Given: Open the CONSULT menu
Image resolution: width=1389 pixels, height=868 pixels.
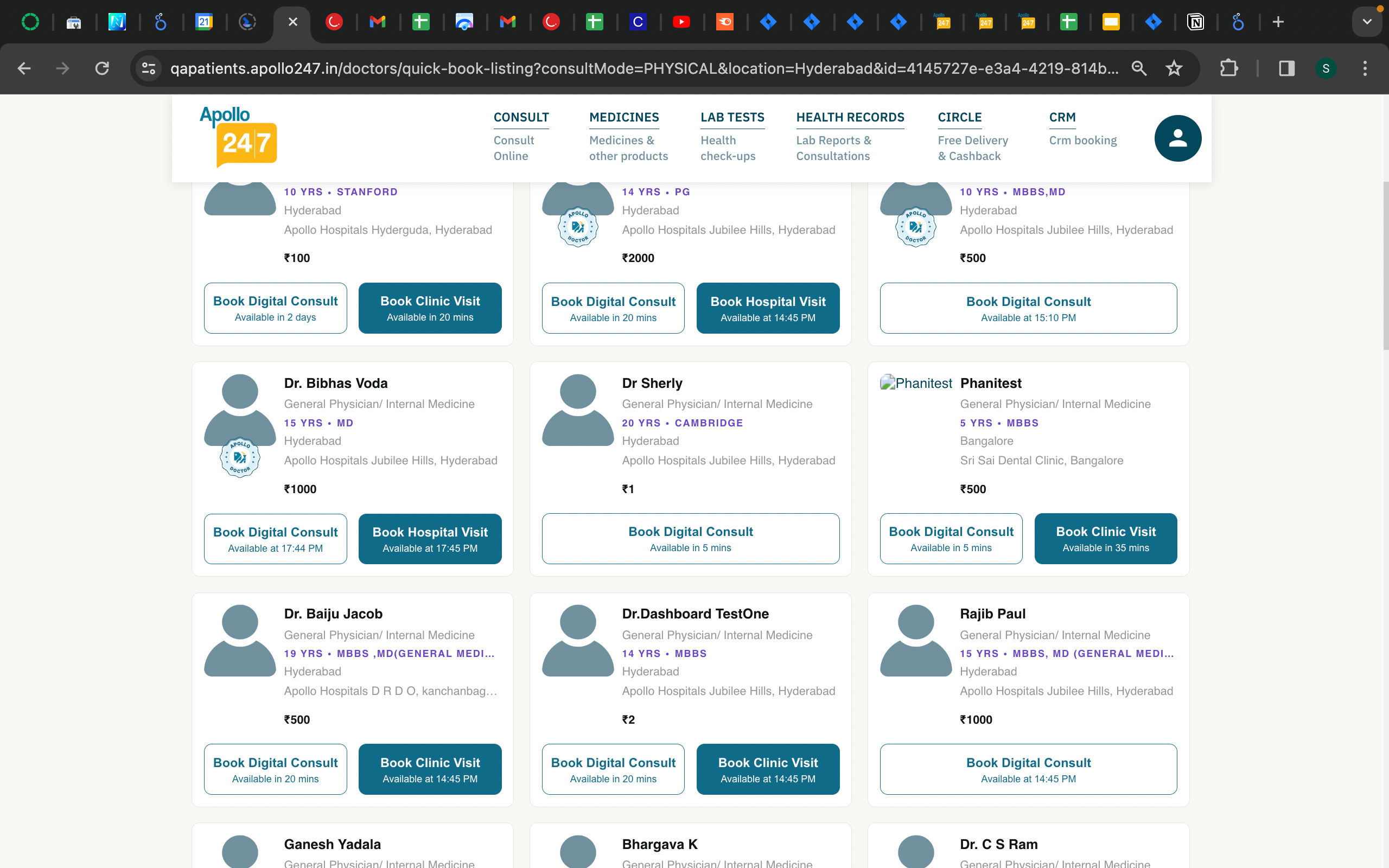Looking at the screenshot, I should [520, 117].
